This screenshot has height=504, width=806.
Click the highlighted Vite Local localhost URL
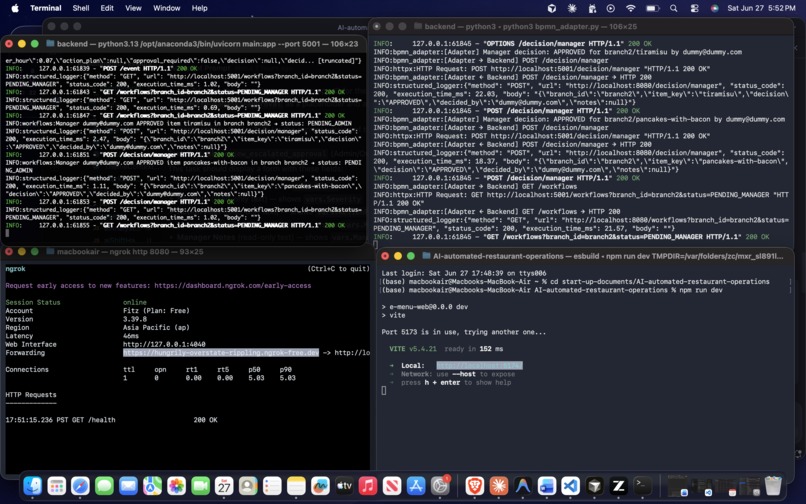pyautogui.click(x=479, y=366)
